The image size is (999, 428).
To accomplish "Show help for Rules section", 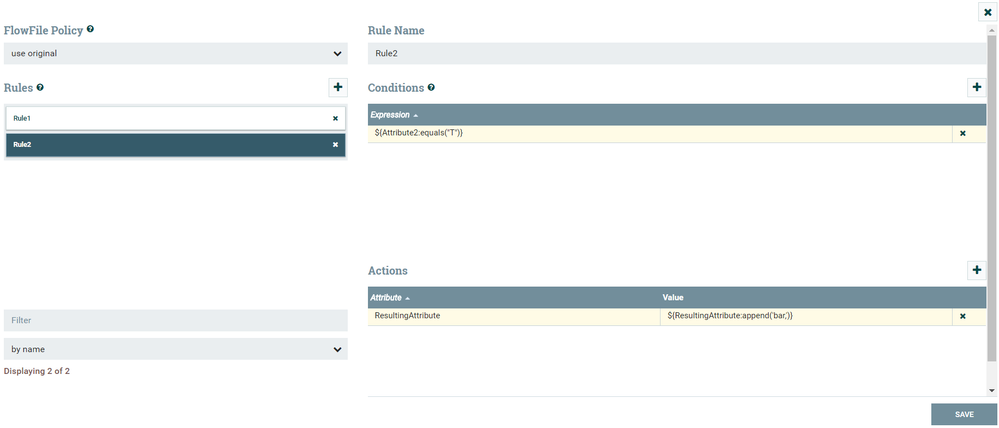I will coord(40,88).
